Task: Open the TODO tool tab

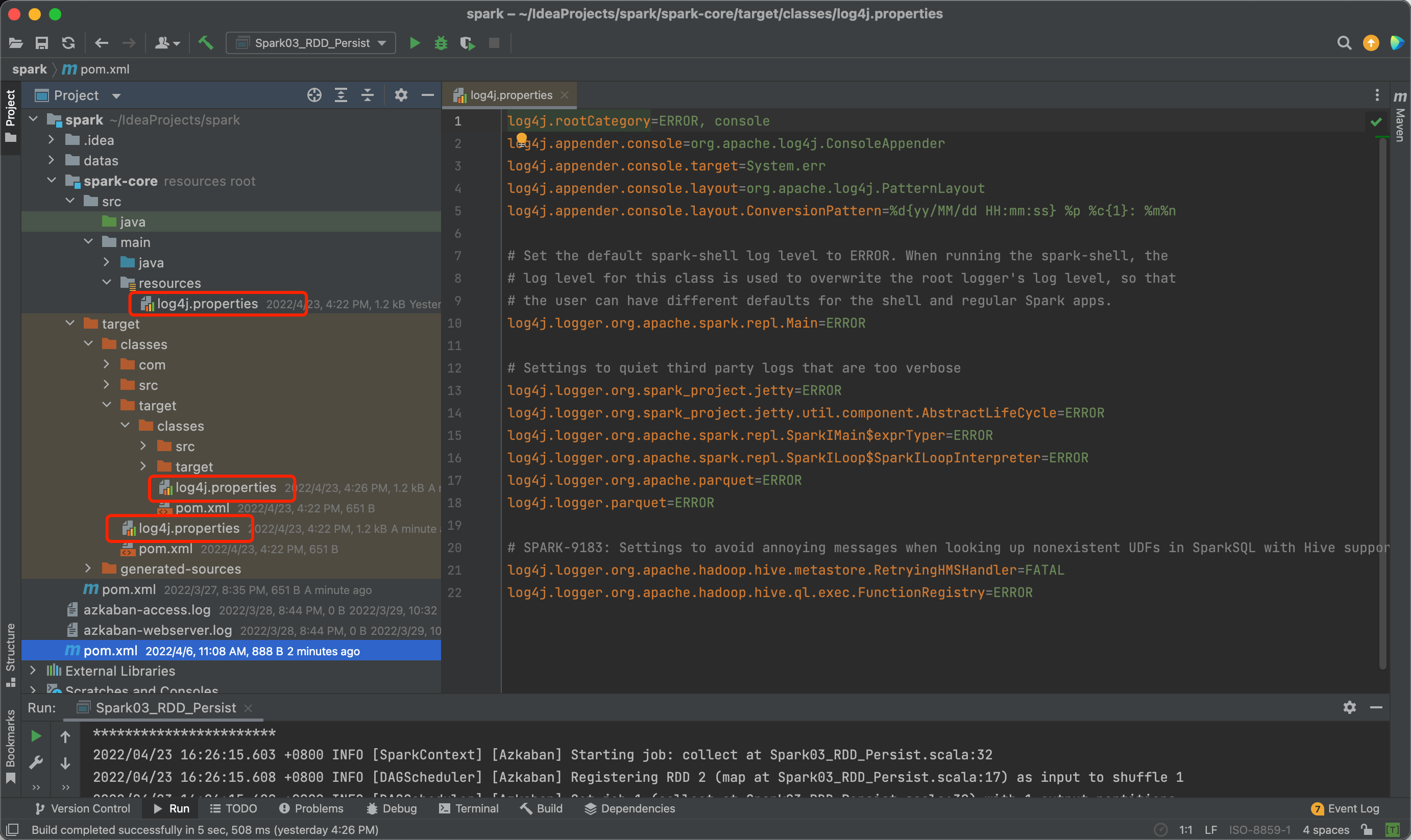Action: click(233, 808)
